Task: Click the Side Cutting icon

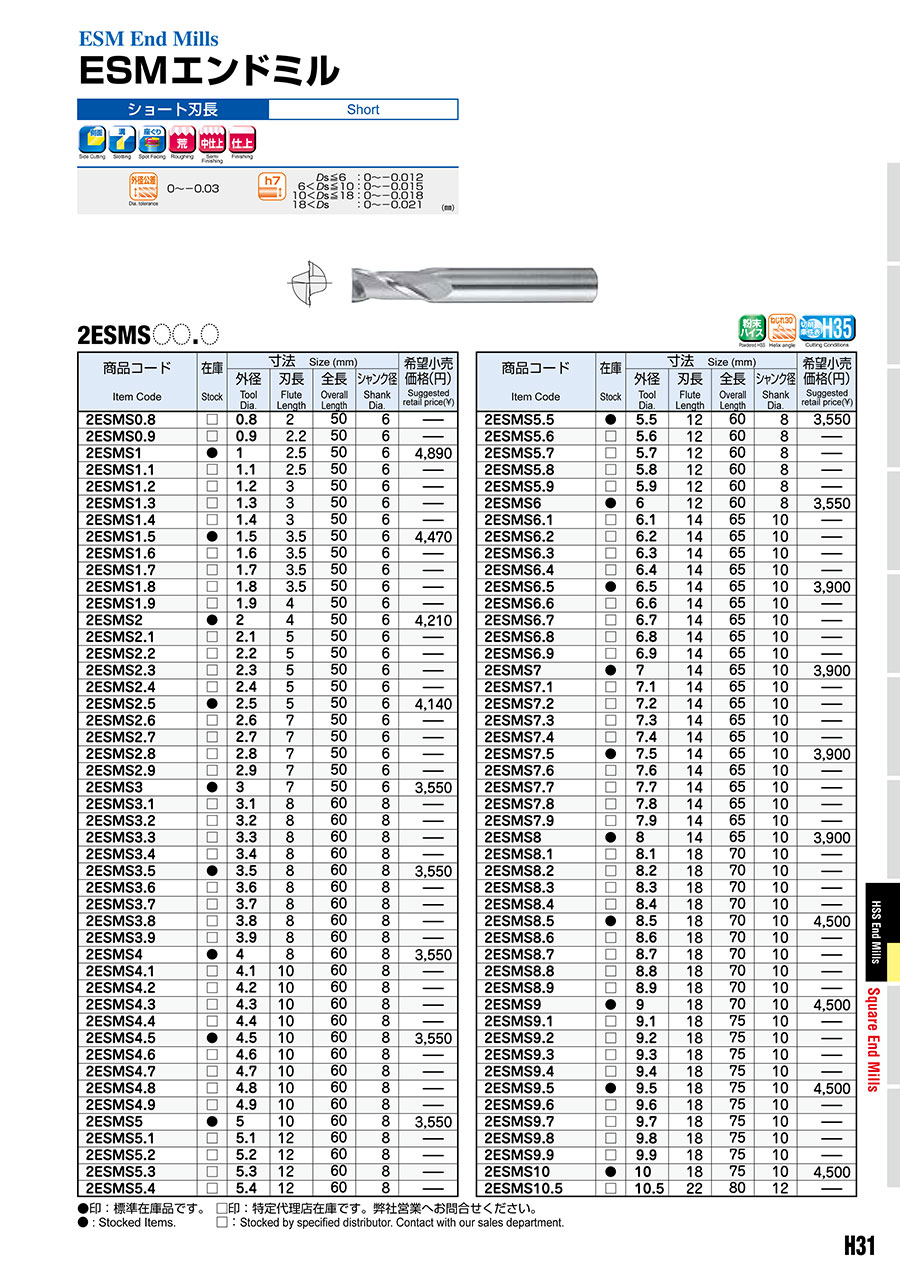Action: pyautogui.click(x=92, y=140)
